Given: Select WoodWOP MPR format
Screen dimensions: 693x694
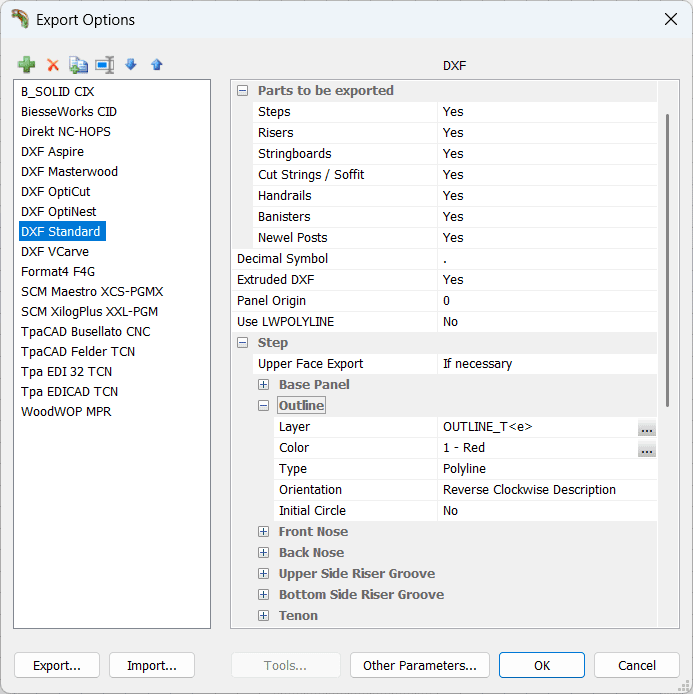Looking at the screenshot, I should click(66, 412).
